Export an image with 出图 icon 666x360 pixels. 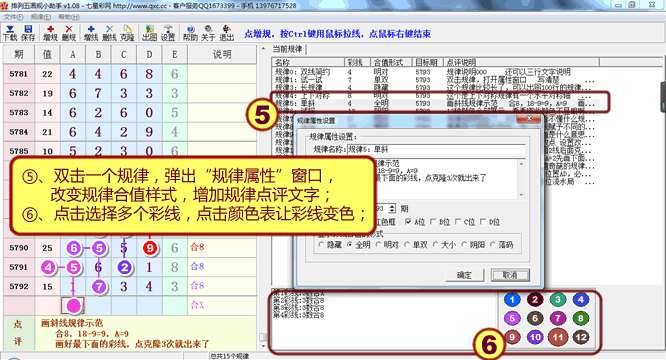[150, 33]
